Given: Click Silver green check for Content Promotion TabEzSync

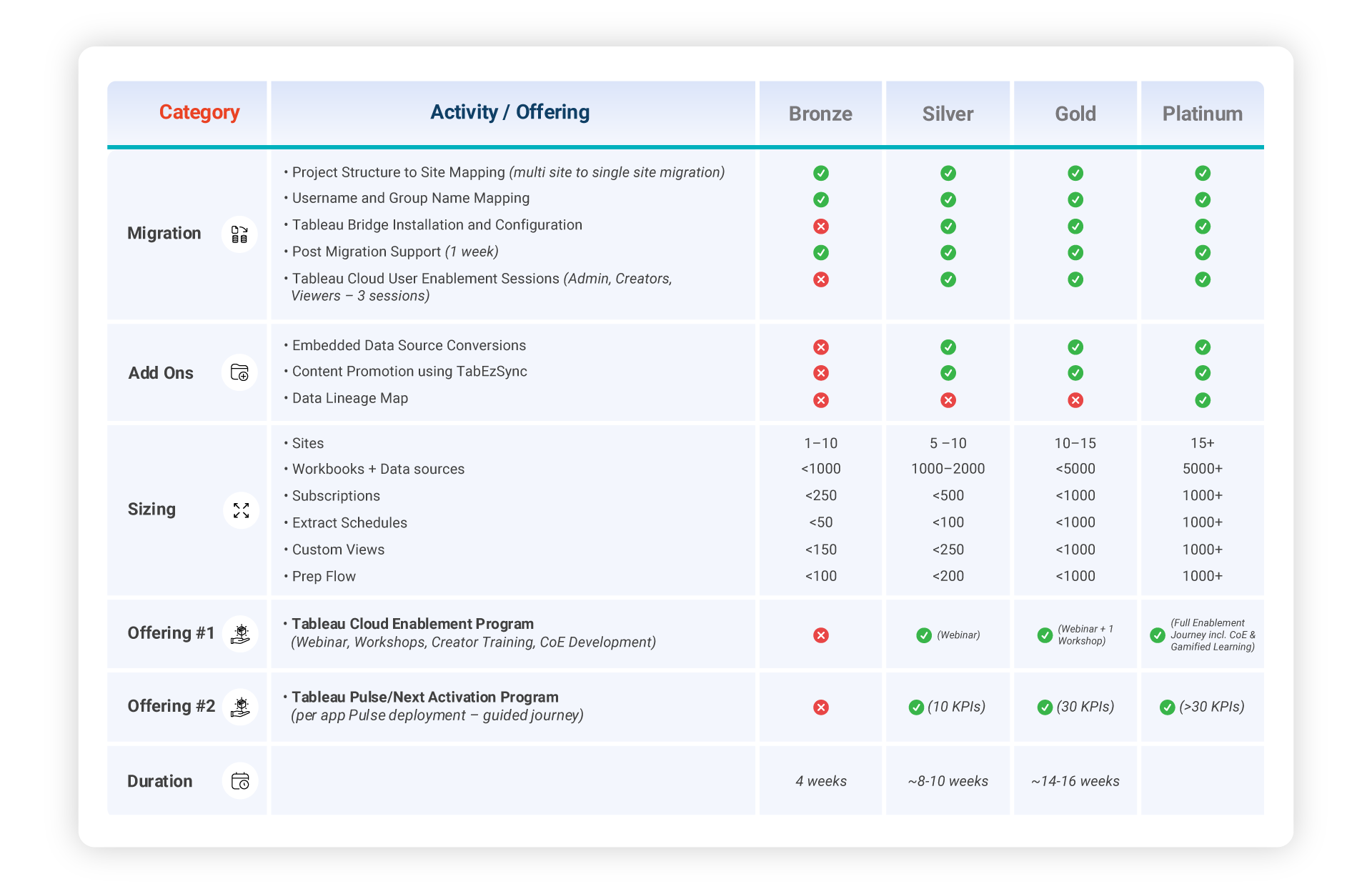Looking at the screenshot, I should tap(948, 373).
